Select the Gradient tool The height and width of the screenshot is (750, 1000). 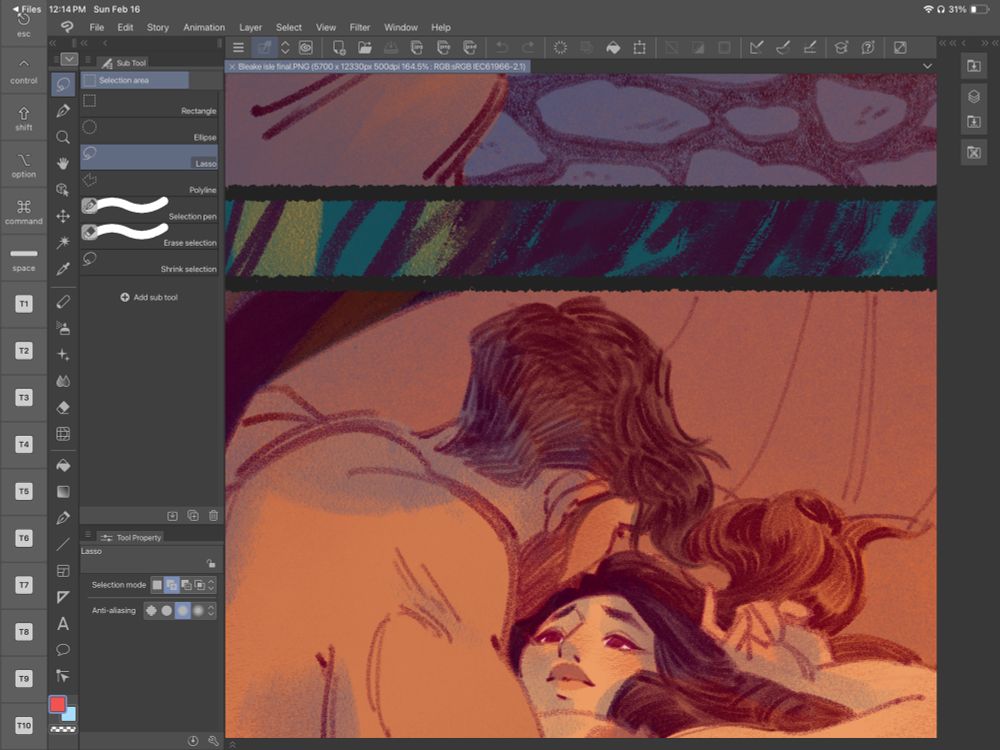pos(62,492)
